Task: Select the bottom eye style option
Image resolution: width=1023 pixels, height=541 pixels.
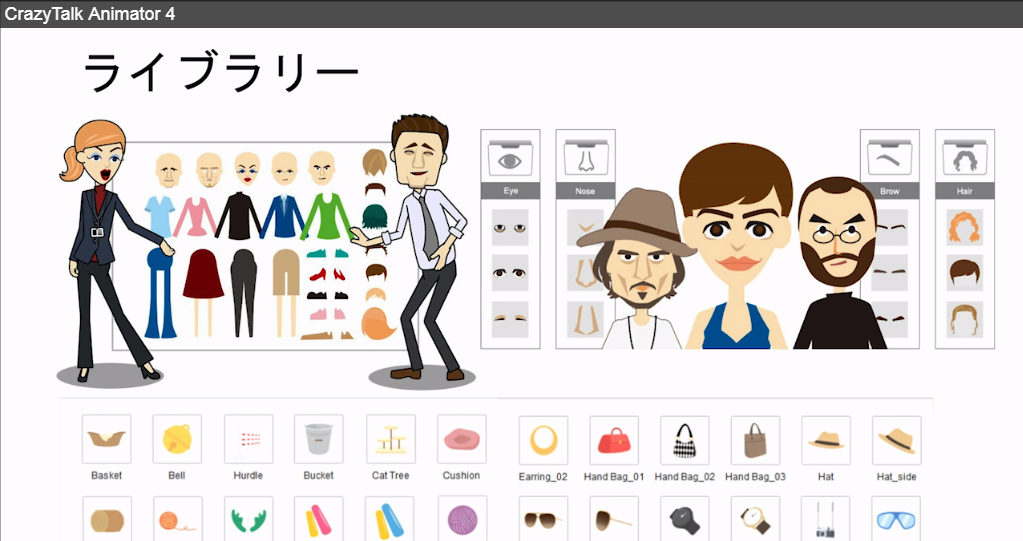Action: coord(510,318)
